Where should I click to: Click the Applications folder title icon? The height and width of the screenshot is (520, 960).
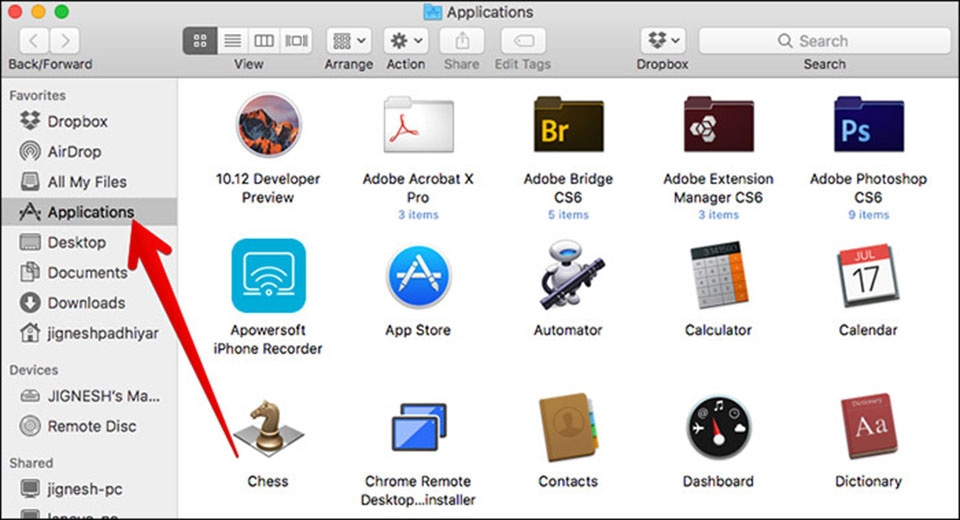[432, 12]
